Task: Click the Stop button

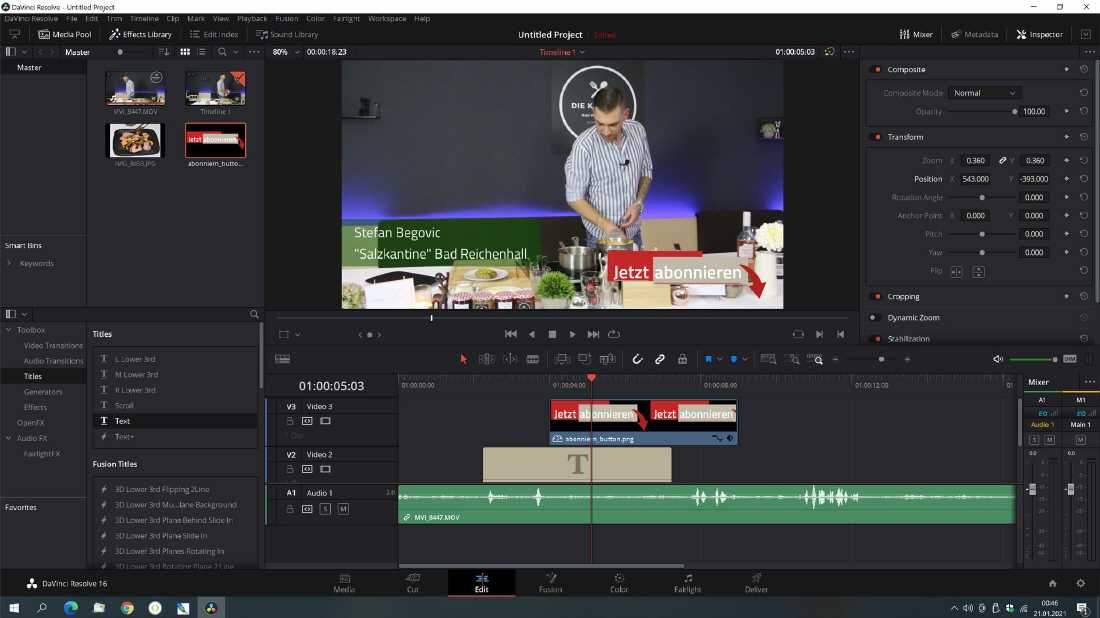Action: point(552,335)
